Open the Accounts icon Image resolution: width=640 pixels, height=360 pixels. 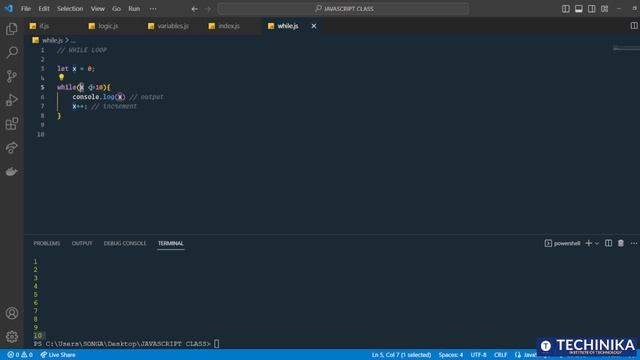point(12,313)
